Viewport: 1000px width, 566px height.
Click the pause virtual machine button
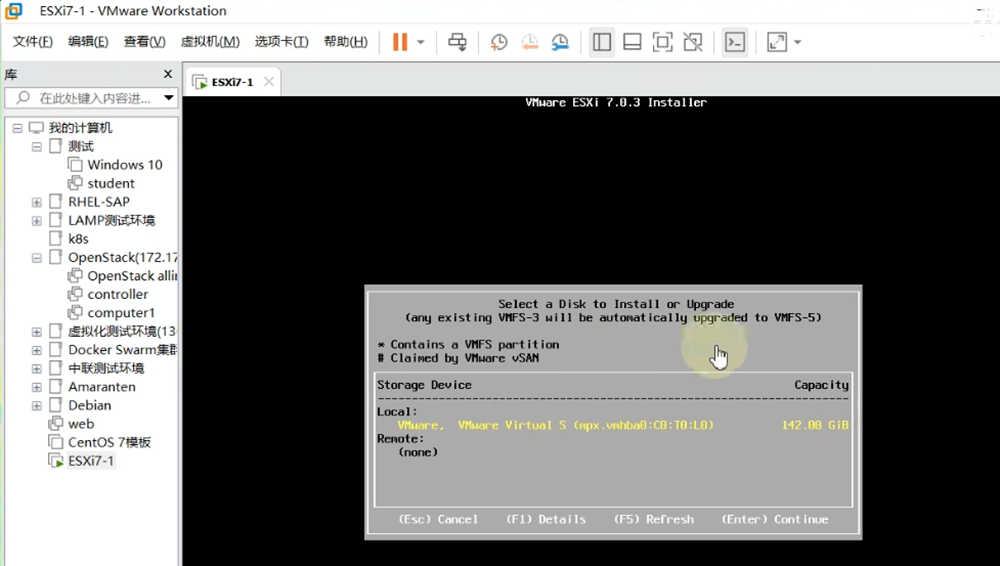point(400,42)
